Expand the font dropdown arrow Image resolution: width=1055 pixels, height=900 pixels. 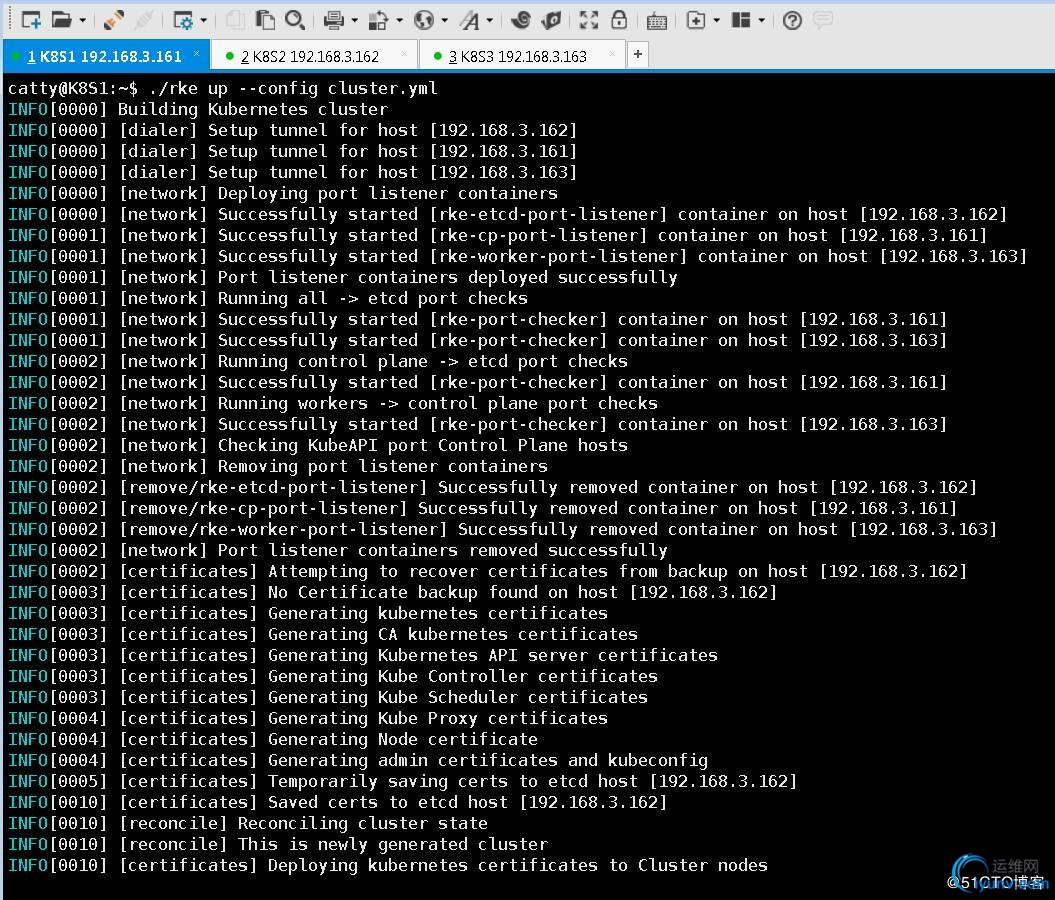(489, 20)
